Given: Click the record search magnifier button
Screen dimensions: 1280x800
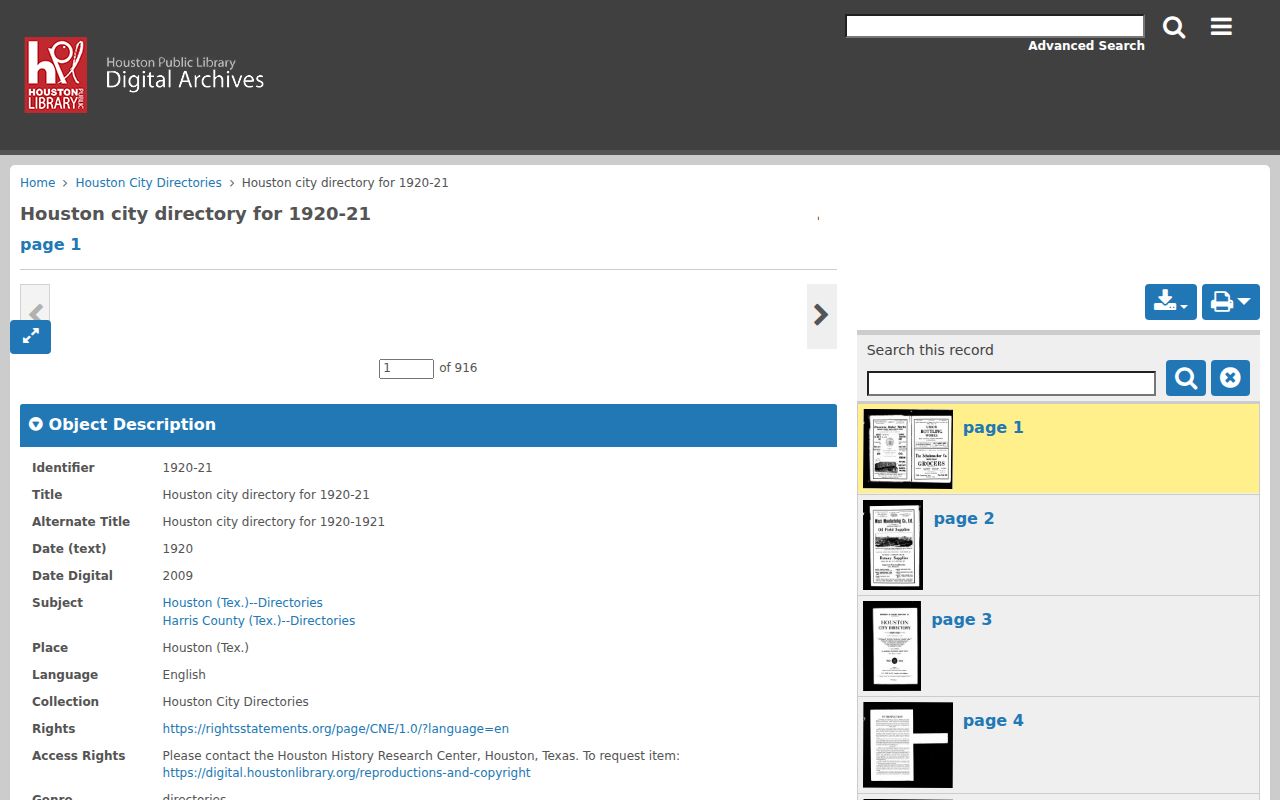Looking at the screenshot, I should [x=1186, y=378].
